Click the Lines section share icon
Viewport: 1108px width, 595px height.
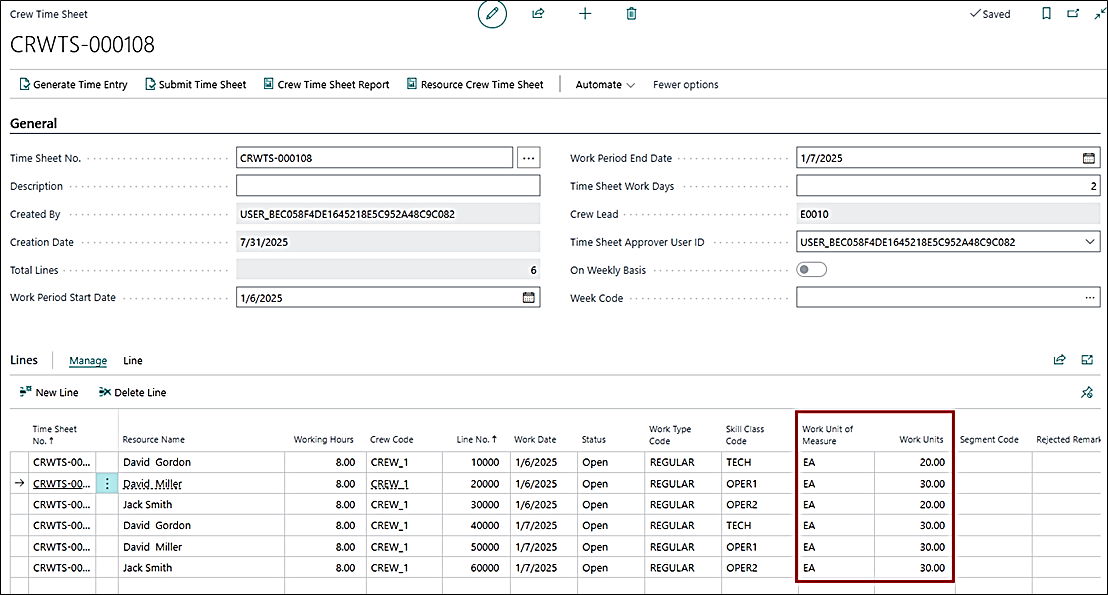pyautogui.click(x=1059, y=360)
